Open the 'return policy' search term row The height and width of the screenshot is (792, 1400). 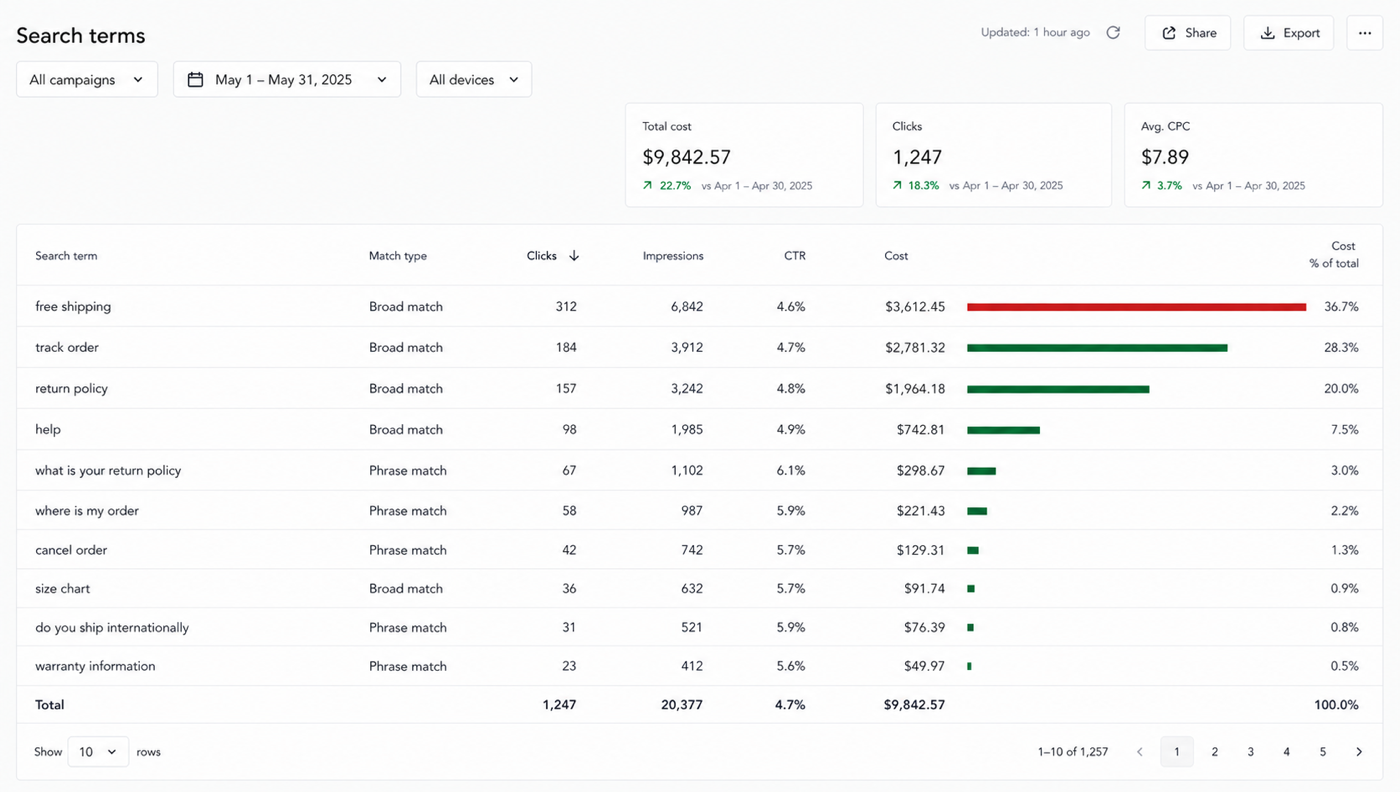[x=699, y=389]
